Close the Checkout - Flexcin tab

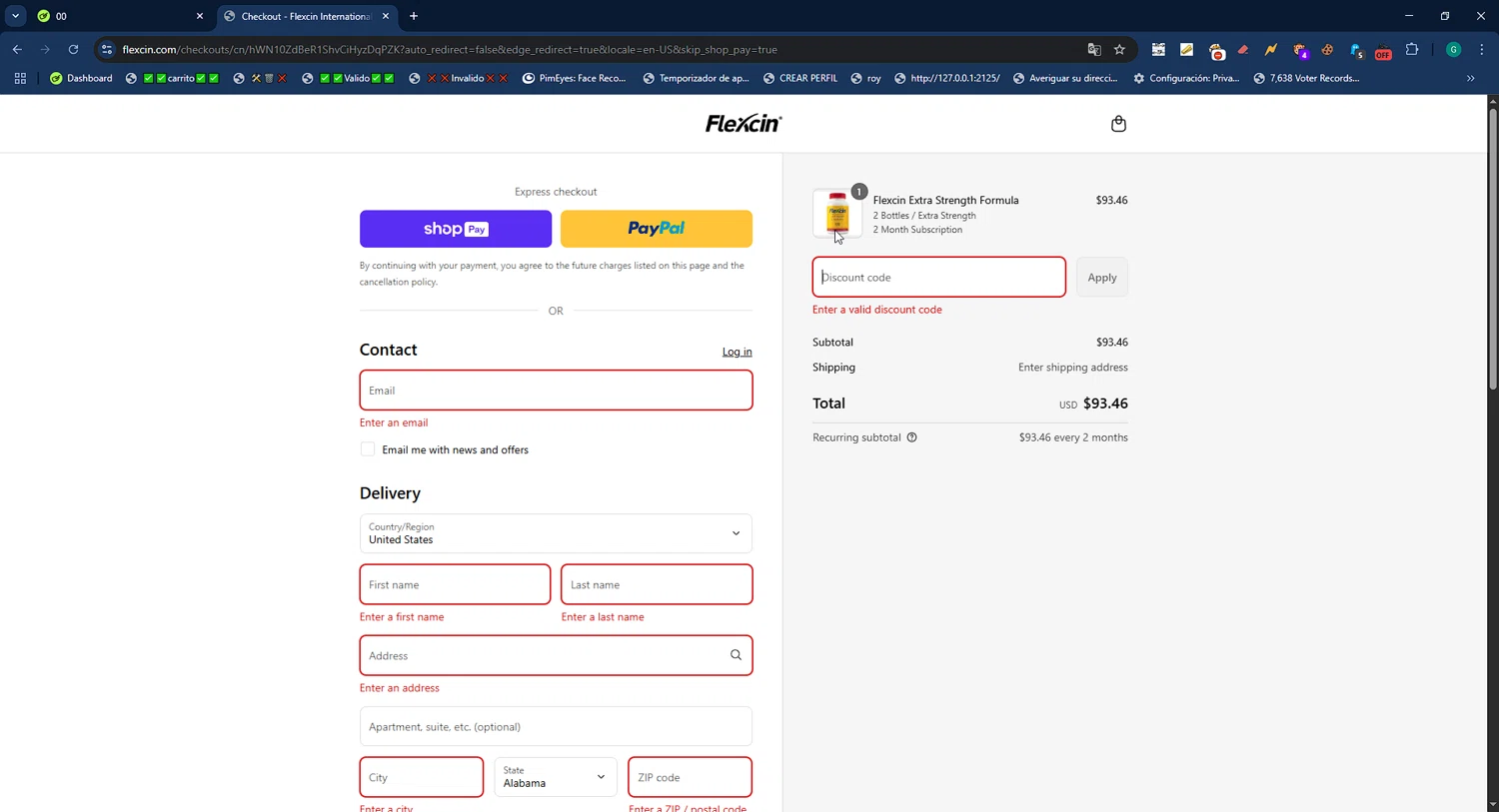coord(386,16)
